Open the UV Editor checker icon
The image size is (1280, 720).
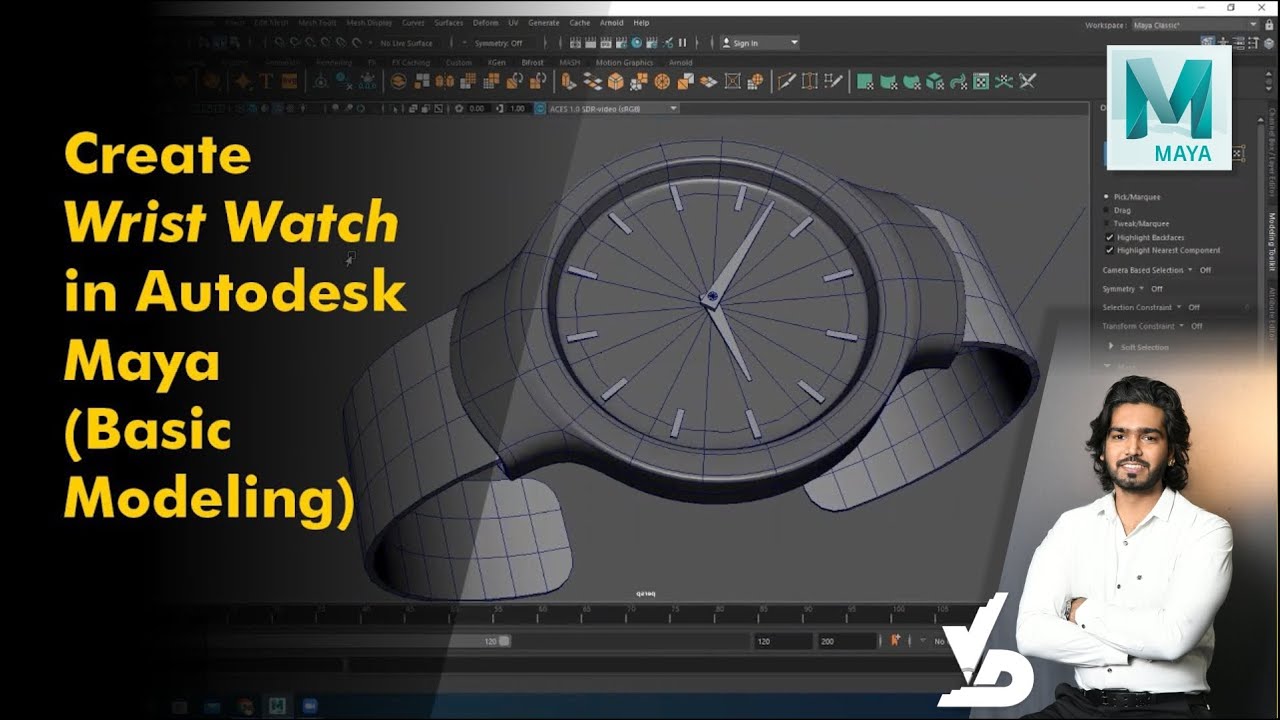[x=981, y=81]
